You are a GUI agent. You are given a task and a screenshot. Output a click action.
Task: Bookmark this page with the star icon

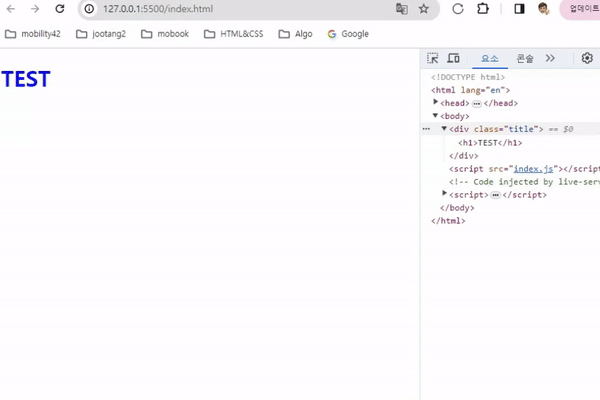(x=424, y=8)
